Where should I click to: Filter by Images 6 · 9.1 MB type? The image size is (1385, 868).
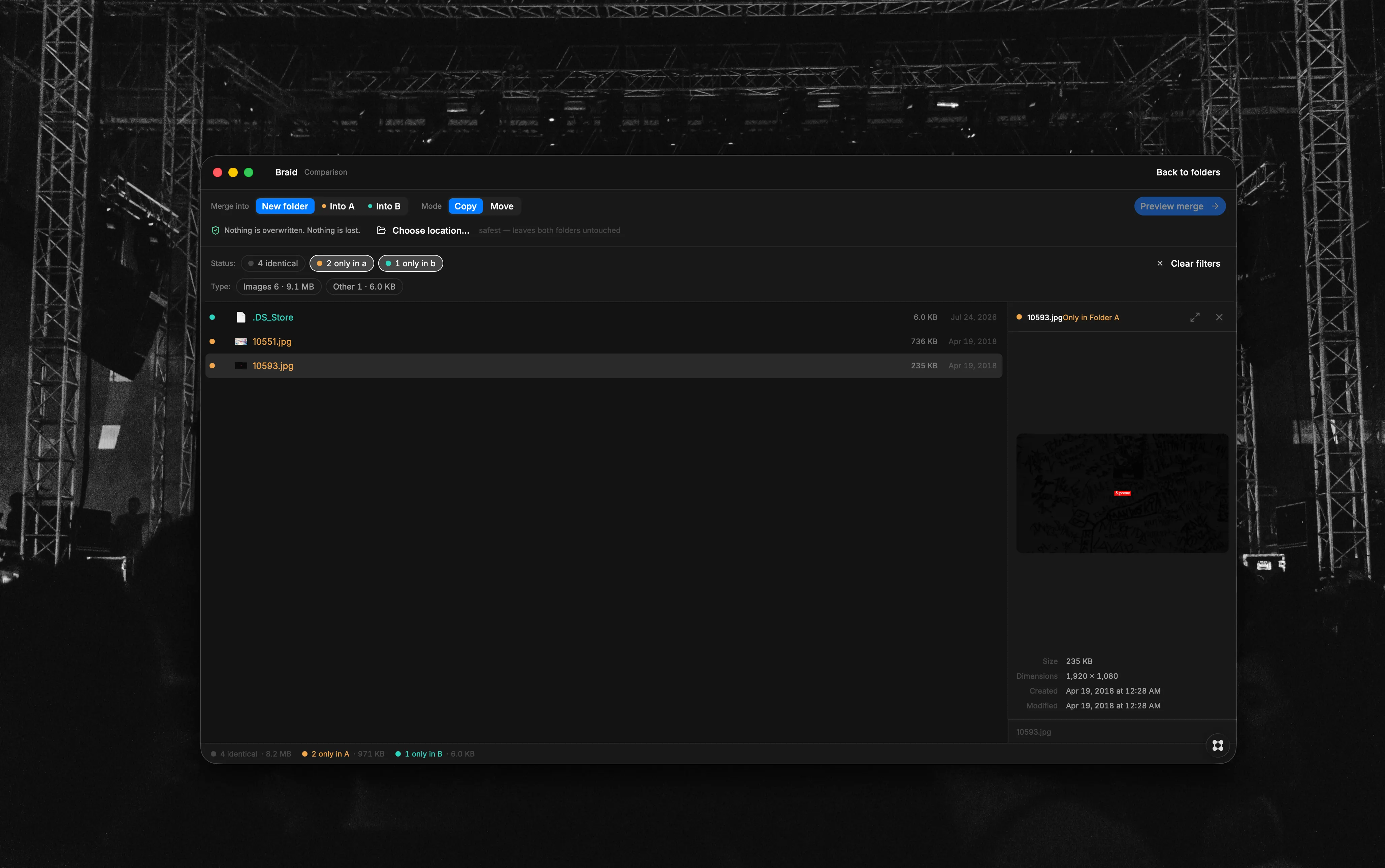[279, 287]
